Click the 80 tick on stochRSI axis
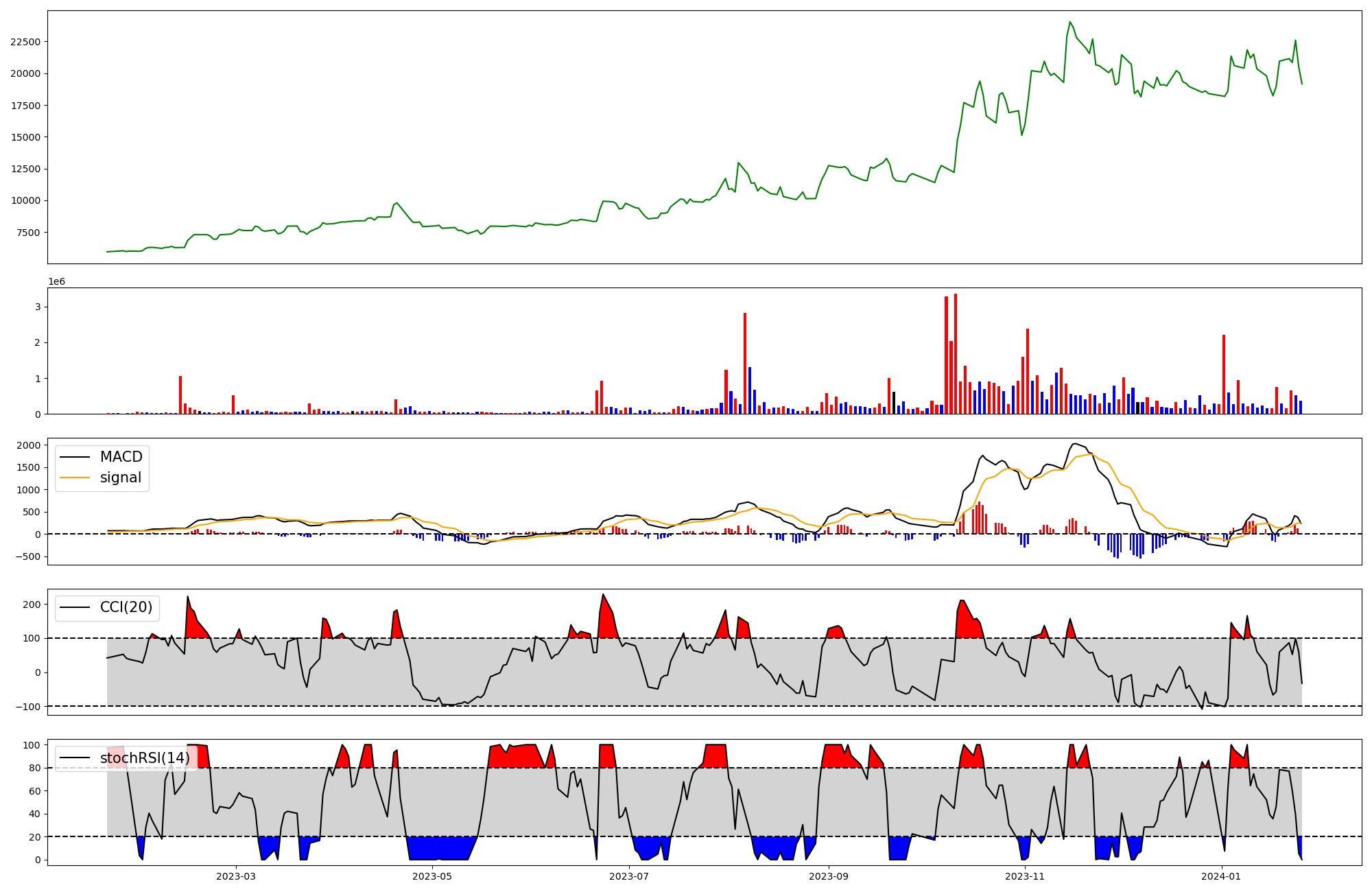 click(34, 768)
